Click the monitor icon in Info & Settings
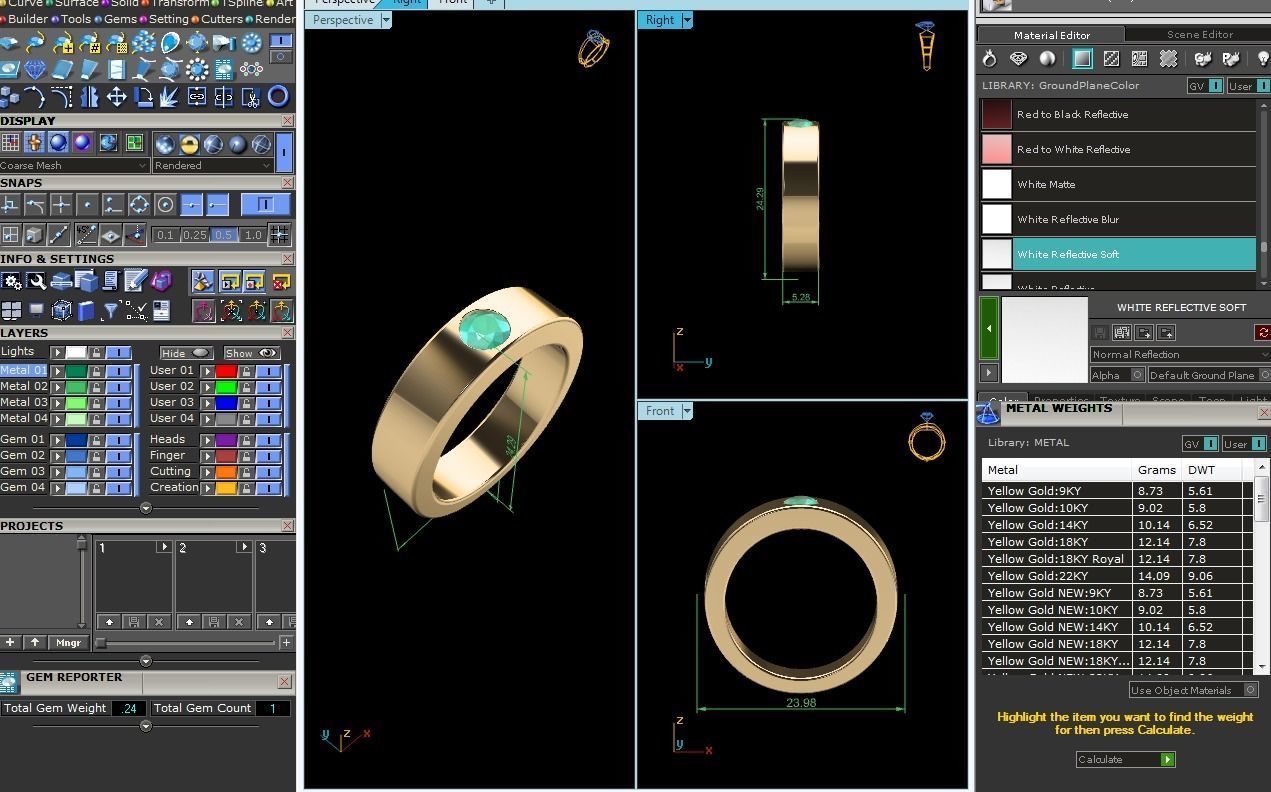Screen dimensions: 1271x792 pyautogui.click(x=36, y=311)
